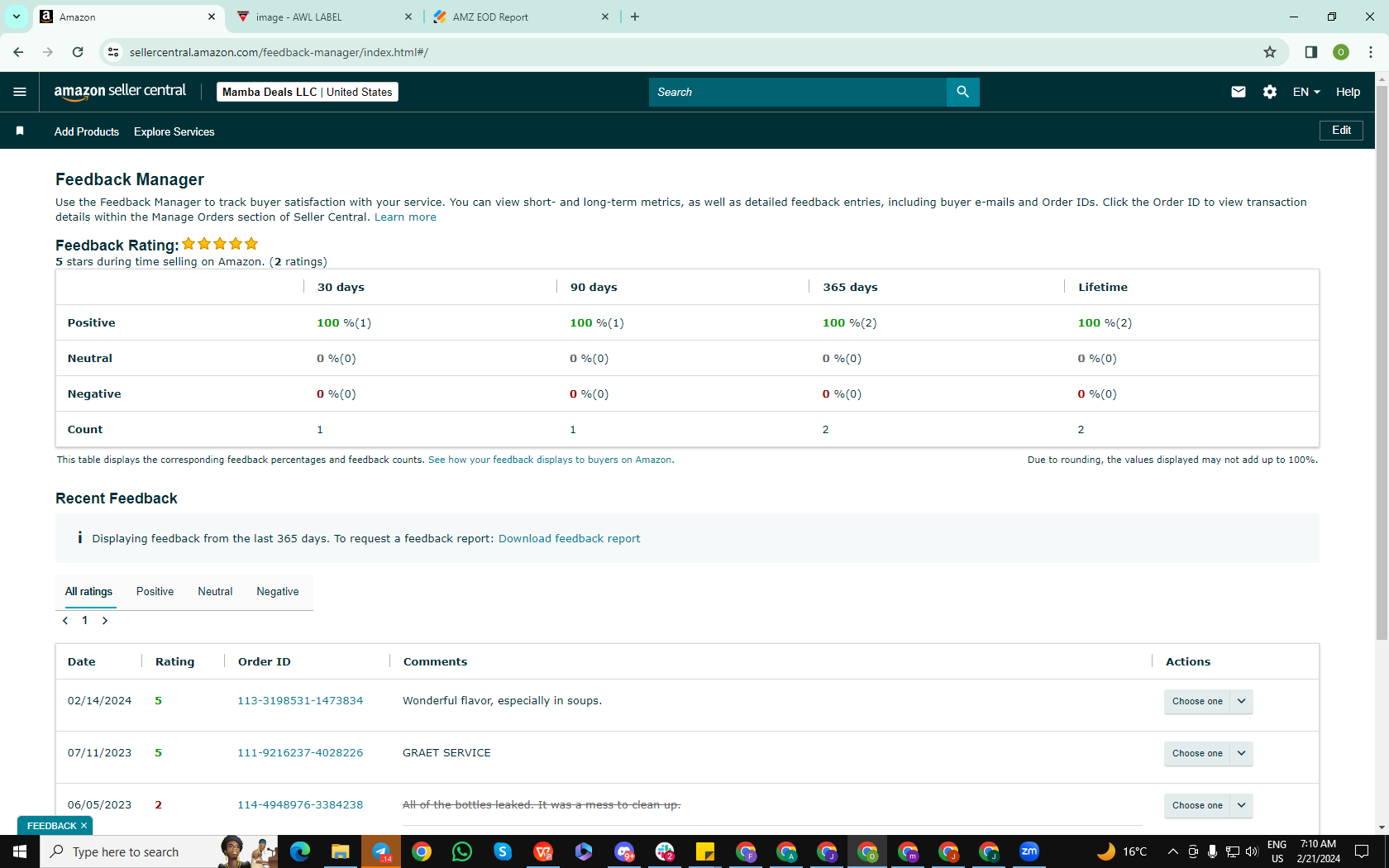Open the Explore Services menu item

174,131
